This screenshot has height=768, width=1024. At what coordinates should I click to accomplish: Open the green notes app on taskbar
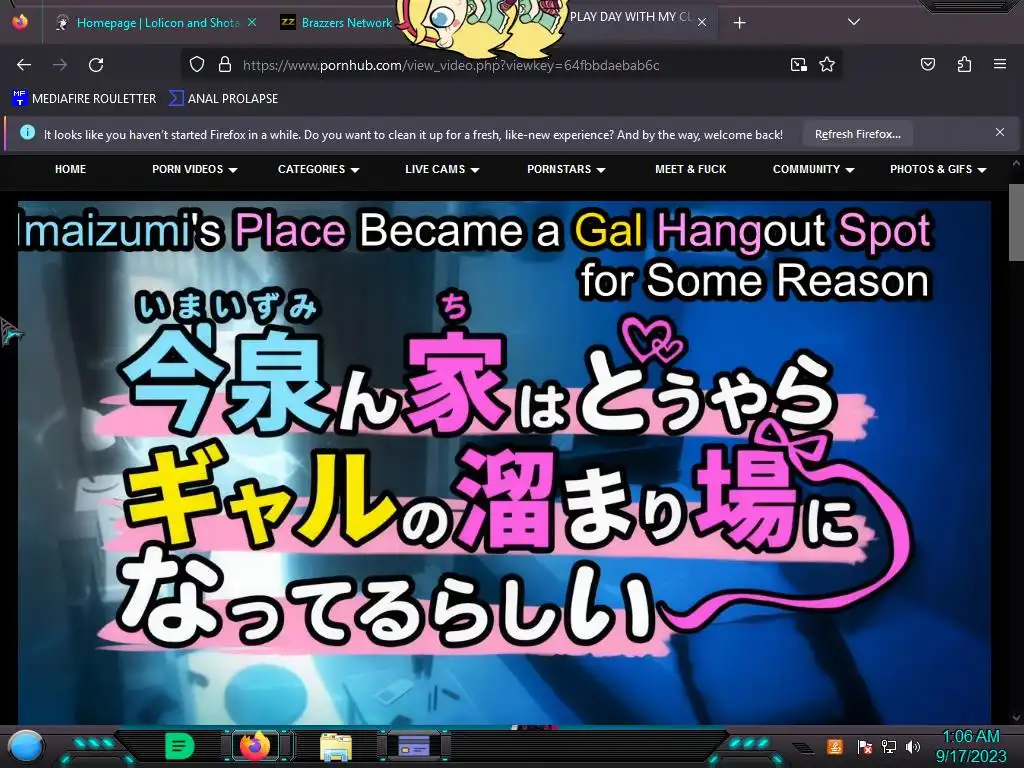coord(180,746)
